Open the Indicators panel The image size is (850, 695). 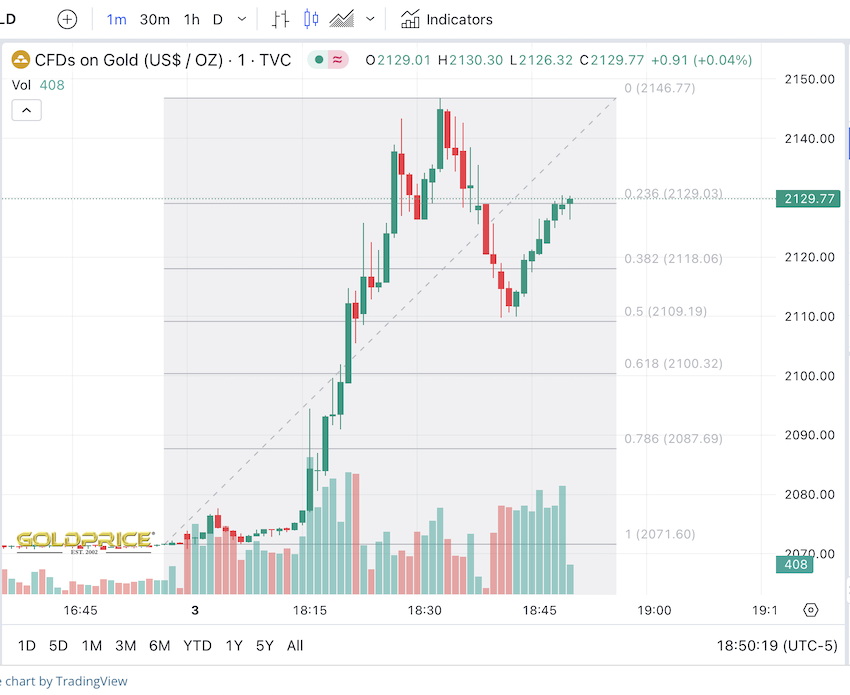(447, 19)
